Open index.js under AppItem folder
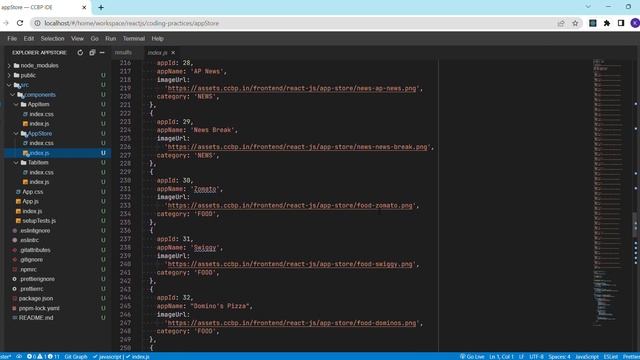This screenshot has height=360, width=640. tap(39, 124)
